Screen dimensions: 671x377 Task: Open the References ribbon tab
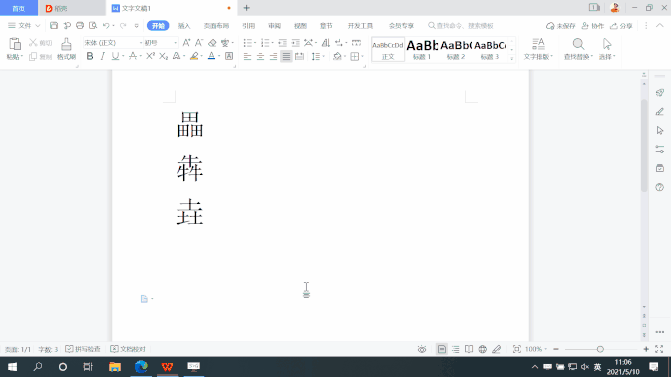(249, 26)
